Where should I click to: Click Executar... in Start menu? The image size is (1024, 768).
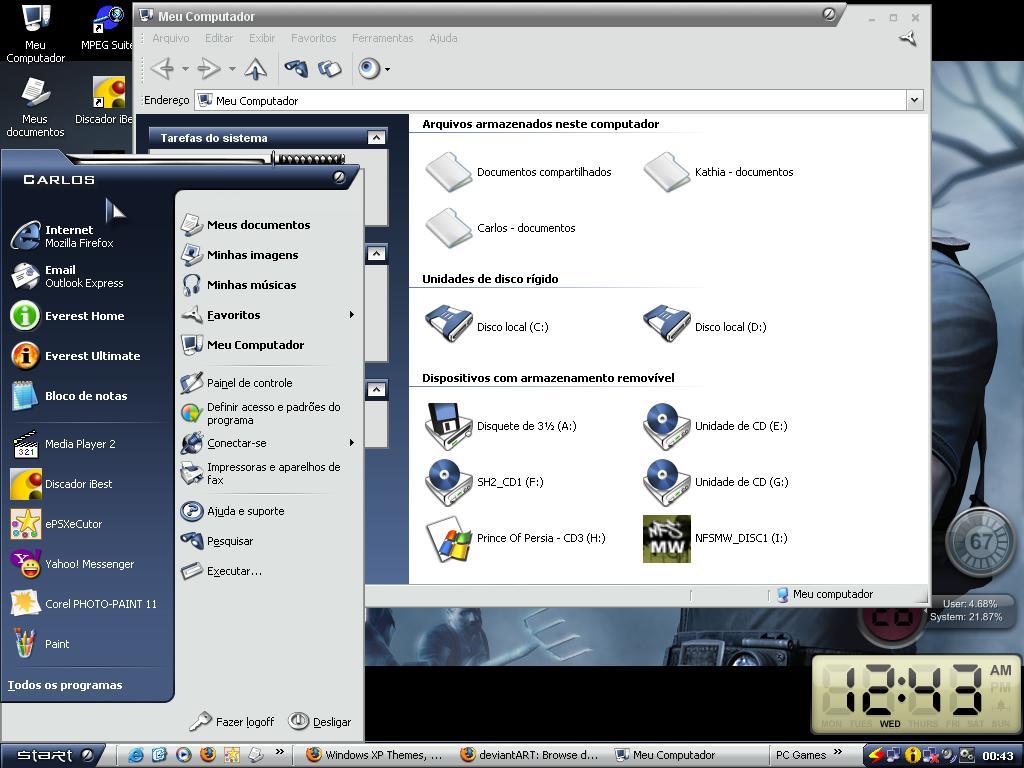pos(269,571)
